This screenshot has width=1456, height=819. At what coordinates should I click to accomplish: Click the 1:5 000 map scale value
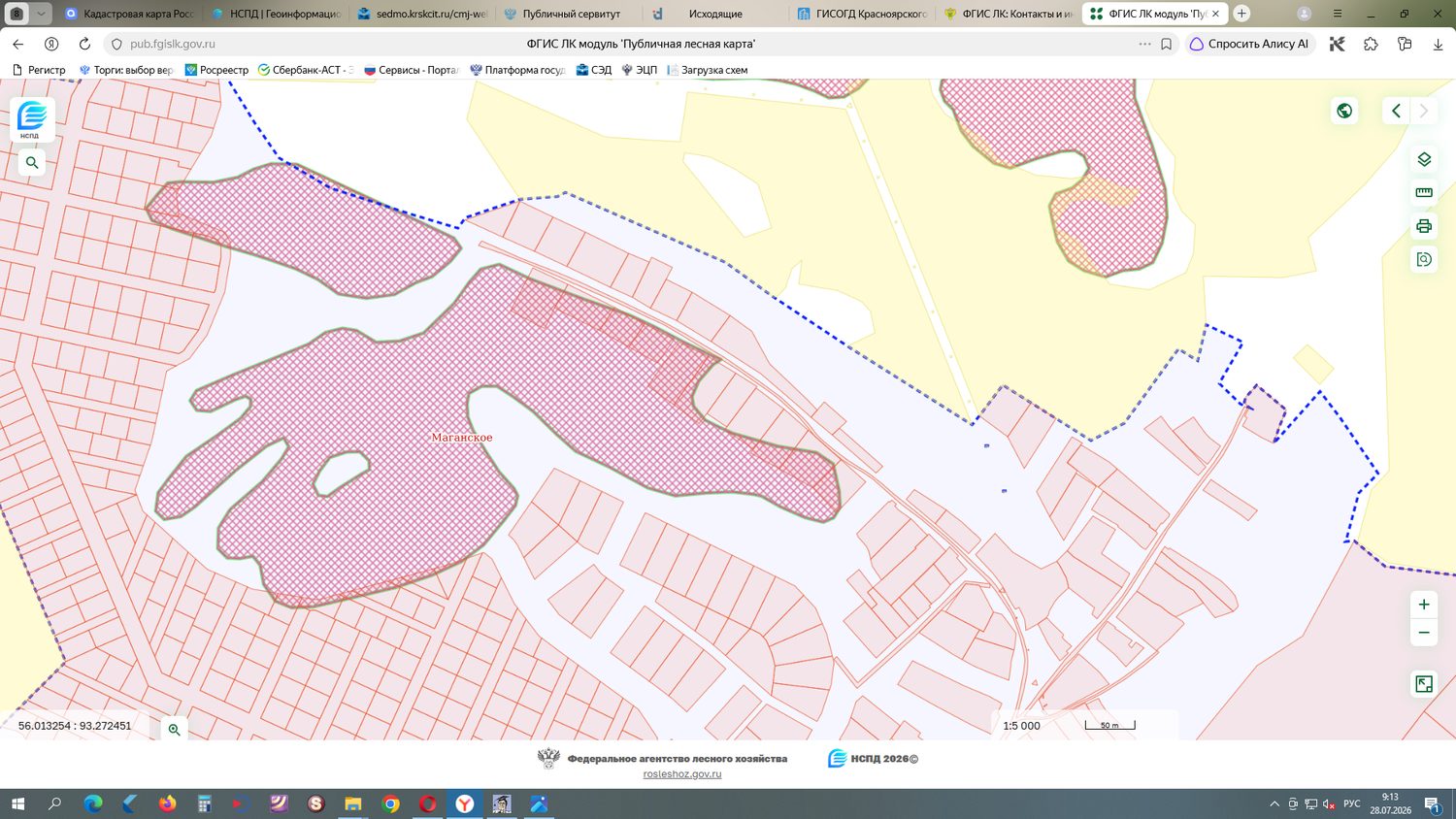tap(1021, 726)
